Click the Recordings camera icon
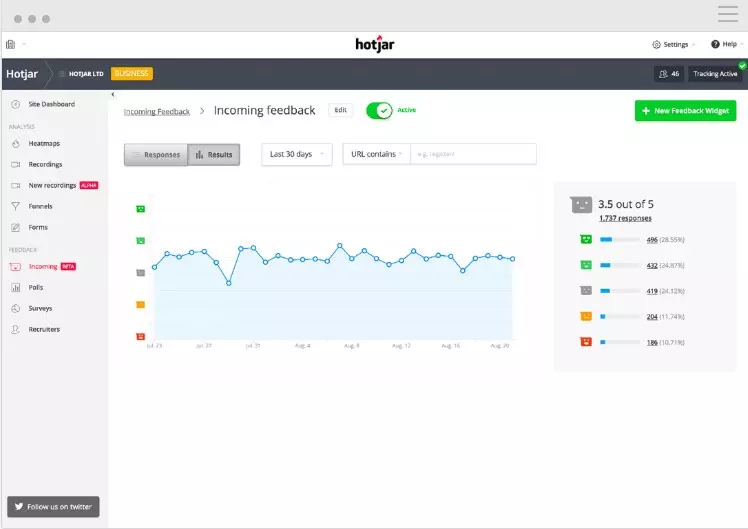 click(x=16, y=165)
